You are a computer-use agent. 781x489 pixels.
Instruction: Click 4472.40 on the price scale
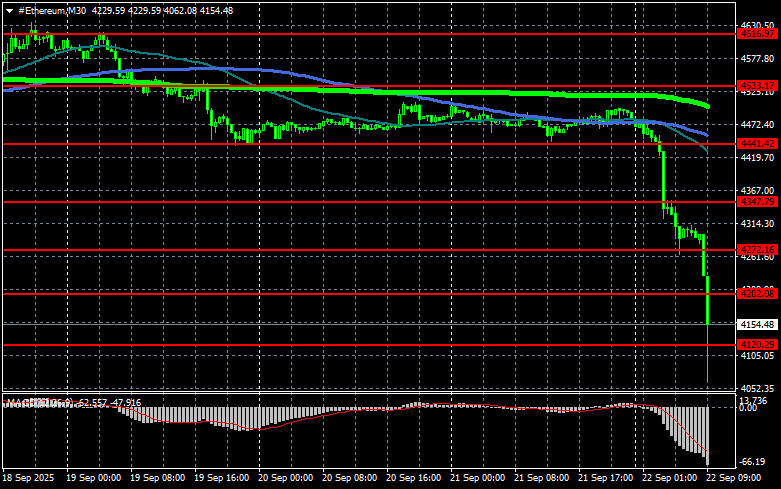757,124
